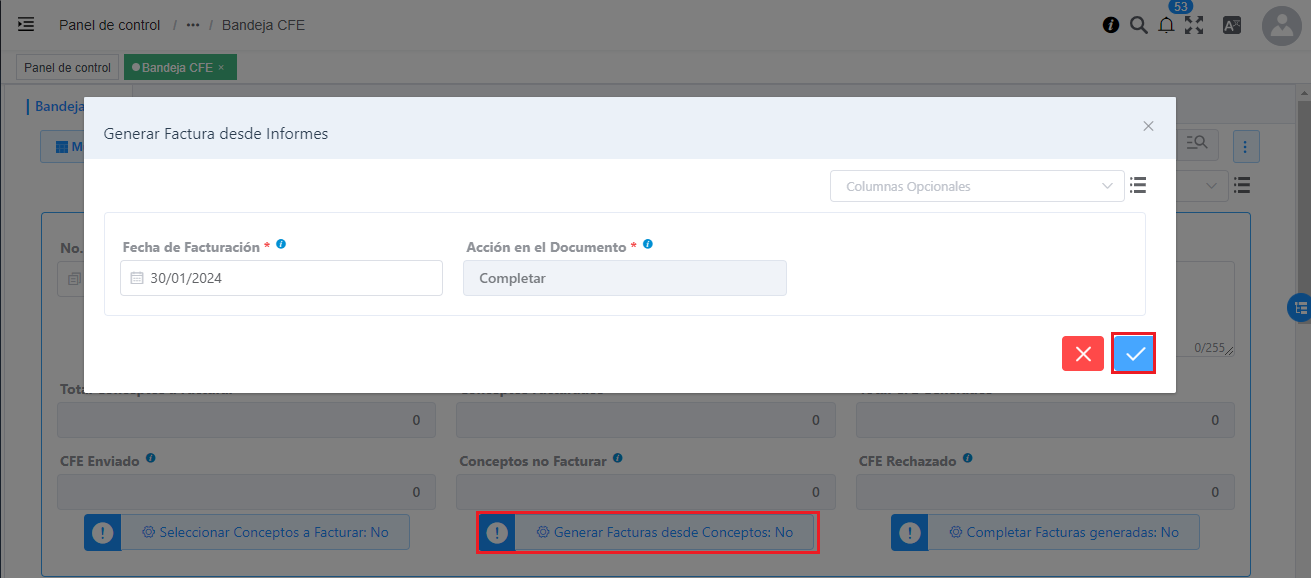Toggle the sidebar menu collapse icon
This screenshot has width=1311, height=578.
click(x=26, y=25)
